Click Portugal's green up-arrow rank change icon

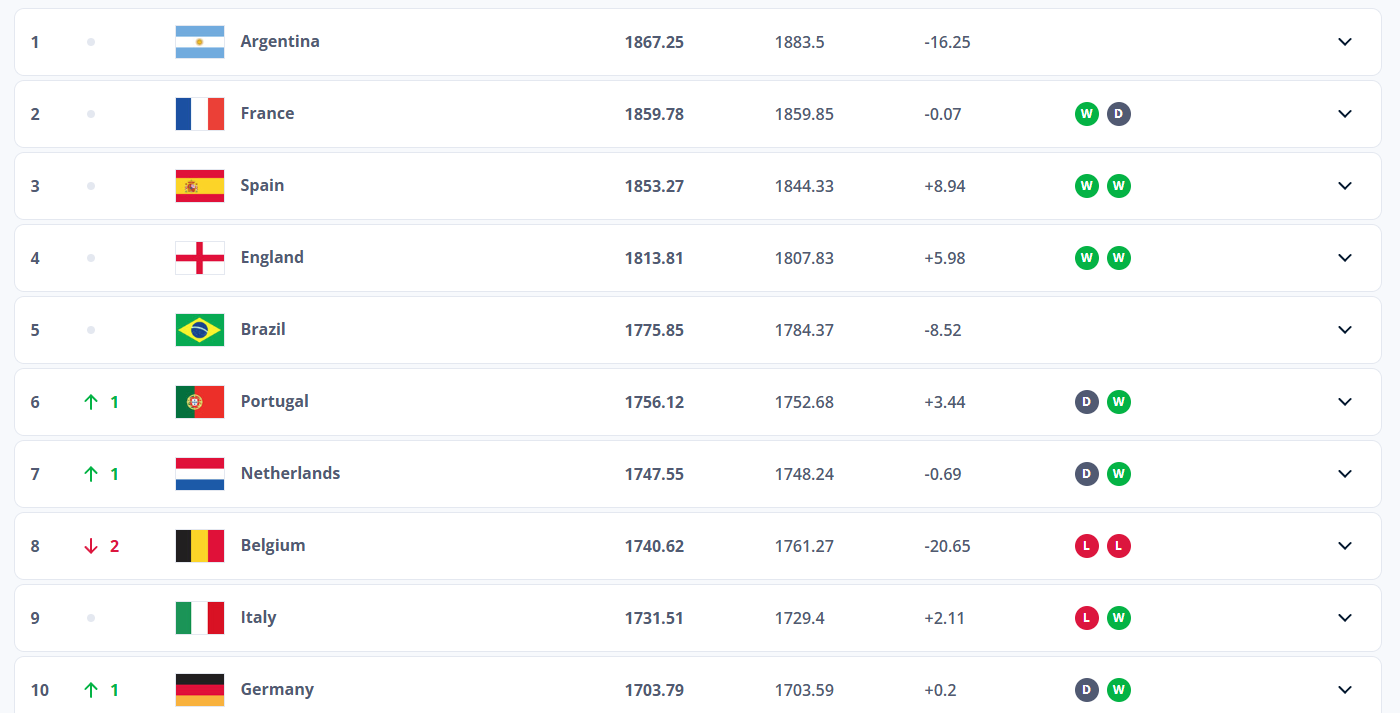(91, 402)
